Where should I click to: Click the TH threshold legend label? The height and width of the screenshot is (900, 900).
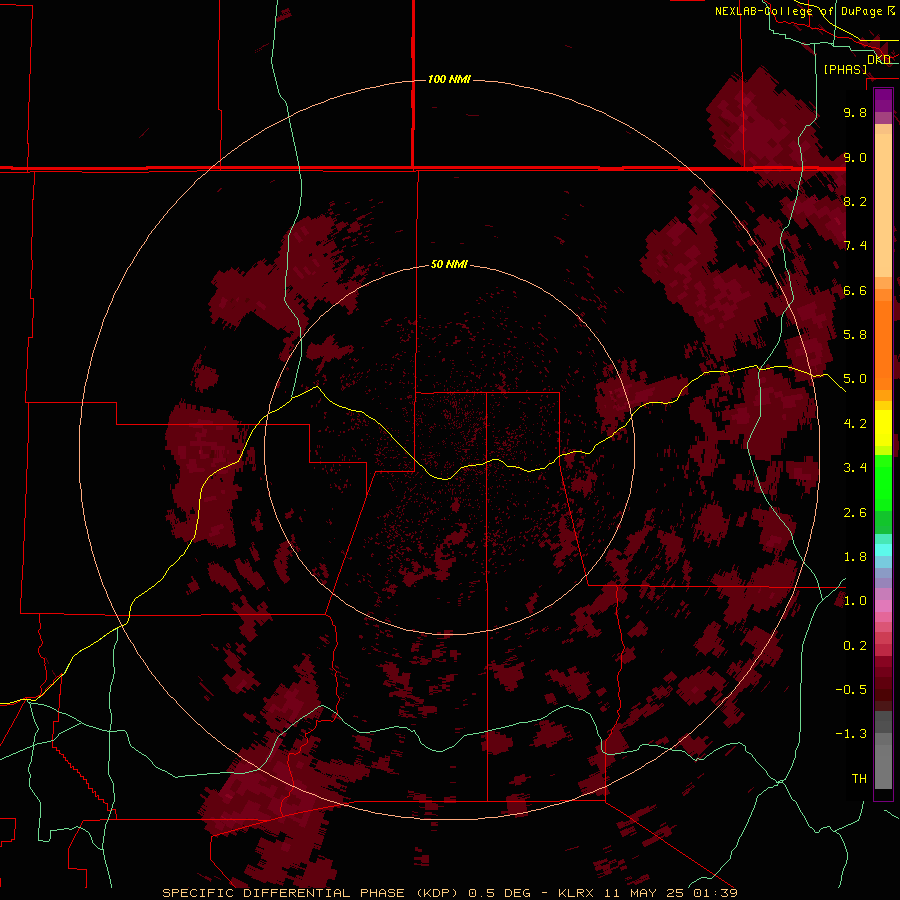click(x=859, y=779)
